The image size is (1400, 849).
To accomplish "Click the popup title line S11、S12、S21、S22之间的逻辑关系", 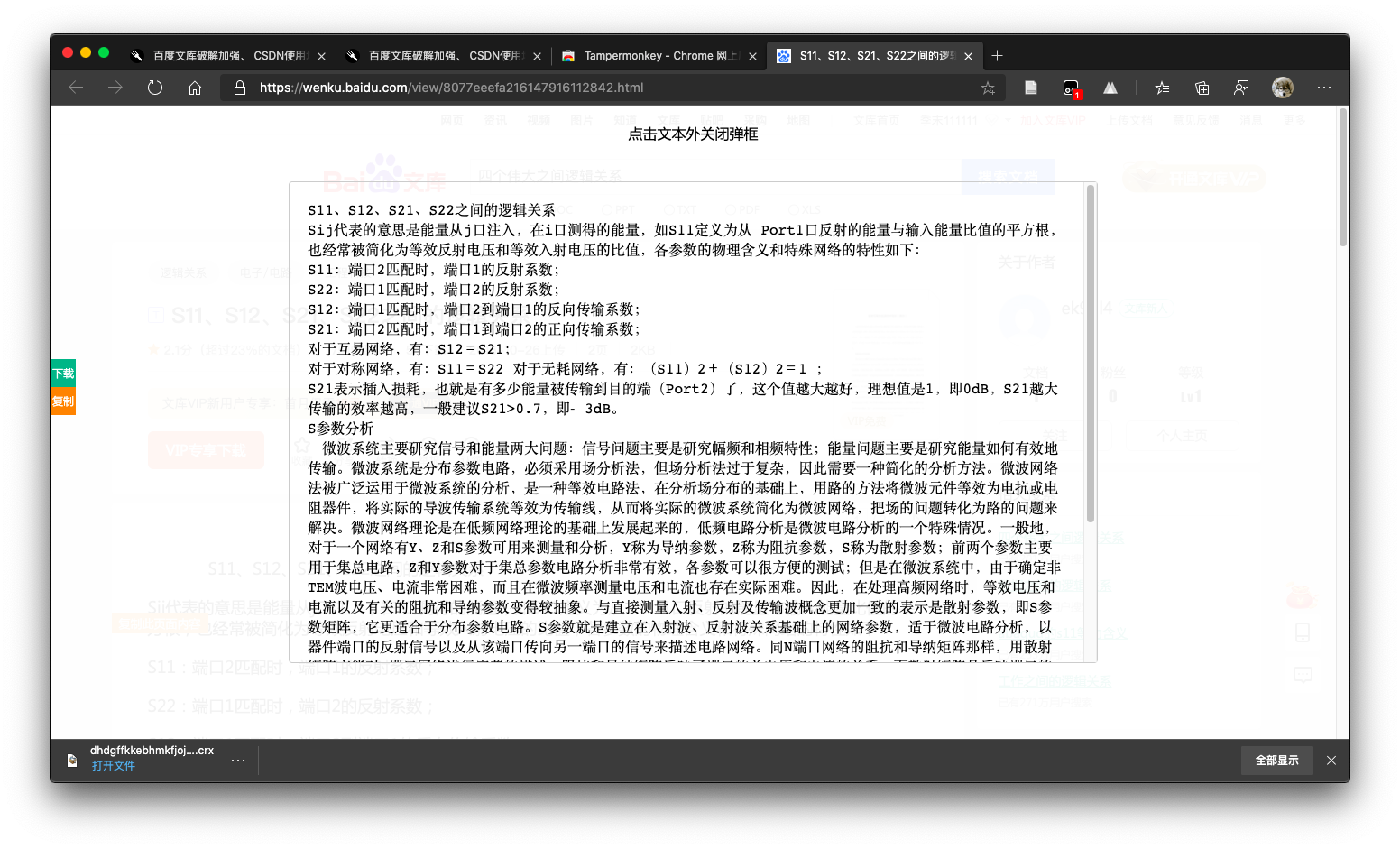I will [431, 210].
